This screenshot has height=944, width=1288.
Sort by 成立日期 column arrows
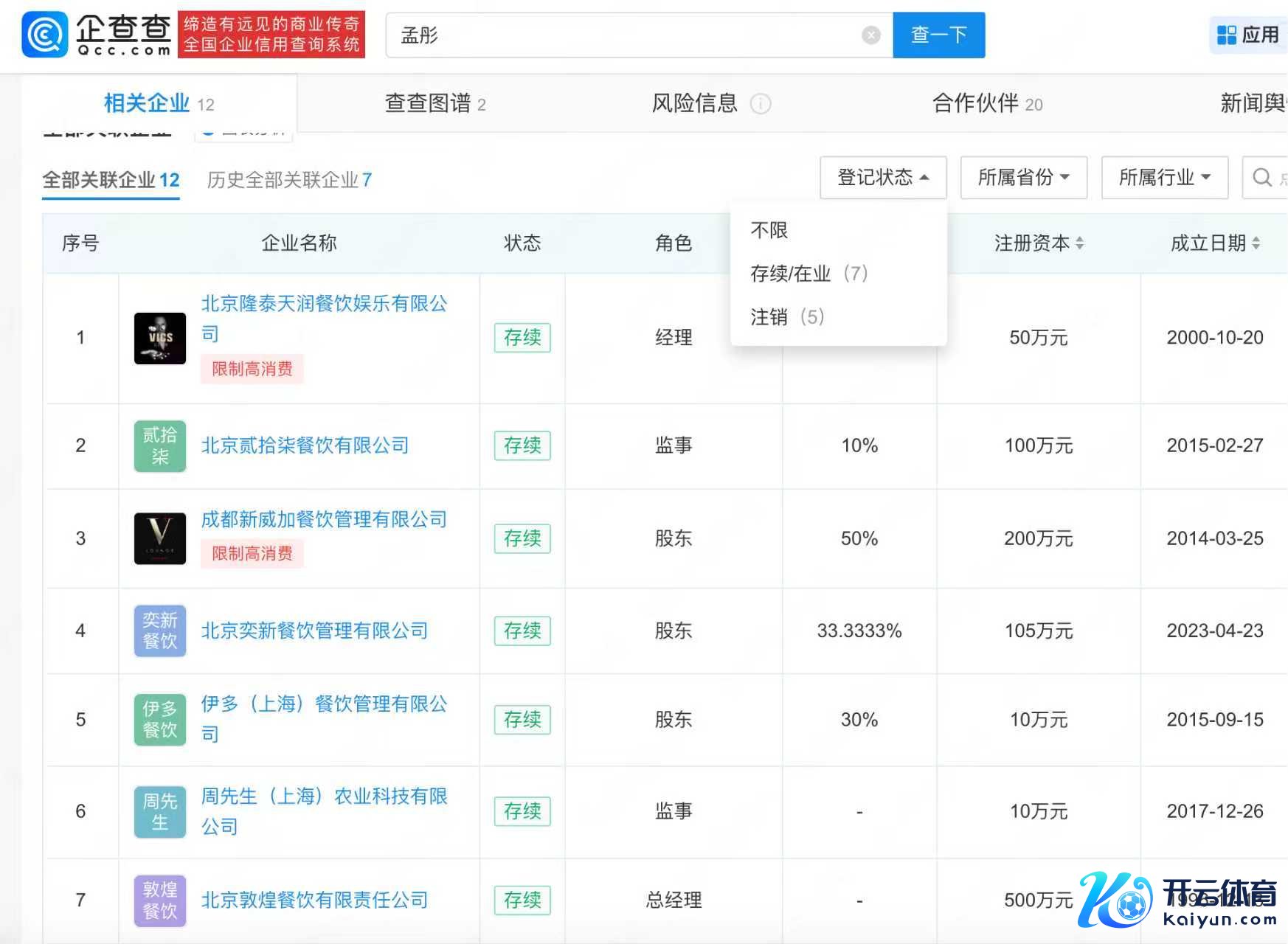(x=1256, y=243)
